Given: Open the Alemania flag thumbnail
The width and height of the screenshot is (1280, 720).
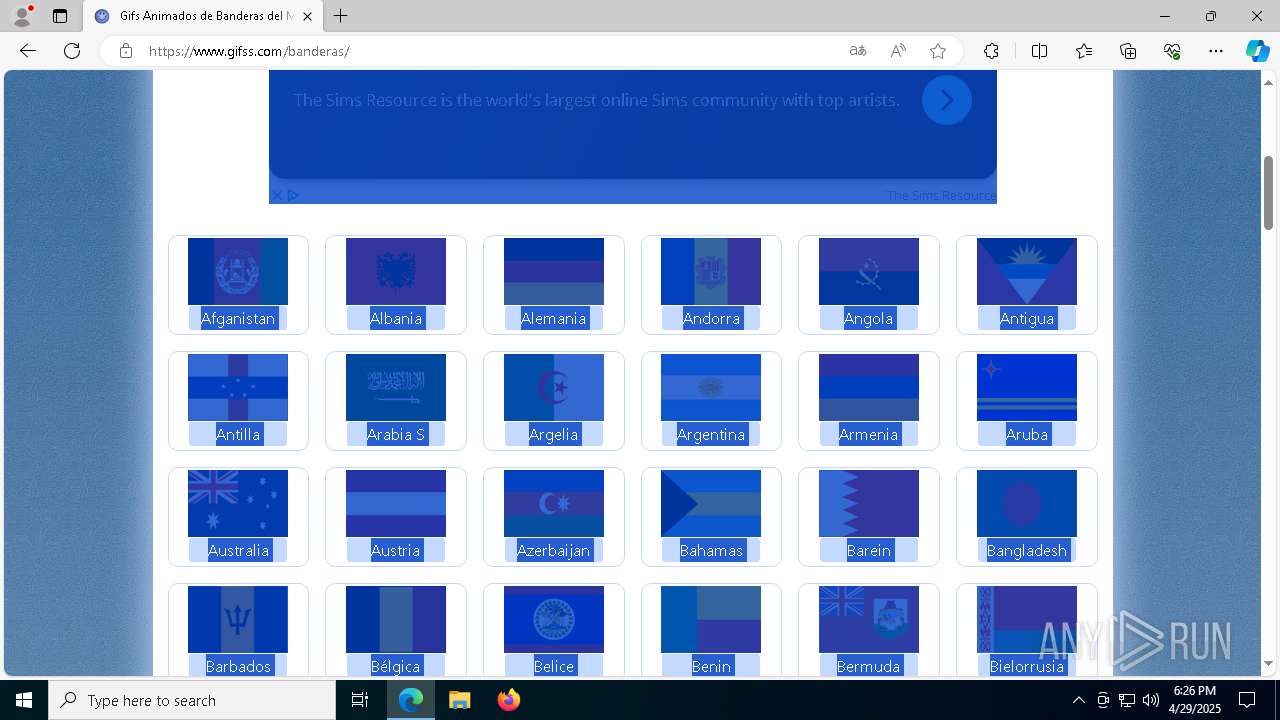Looking at the screenshot, I should click(554, 271).
